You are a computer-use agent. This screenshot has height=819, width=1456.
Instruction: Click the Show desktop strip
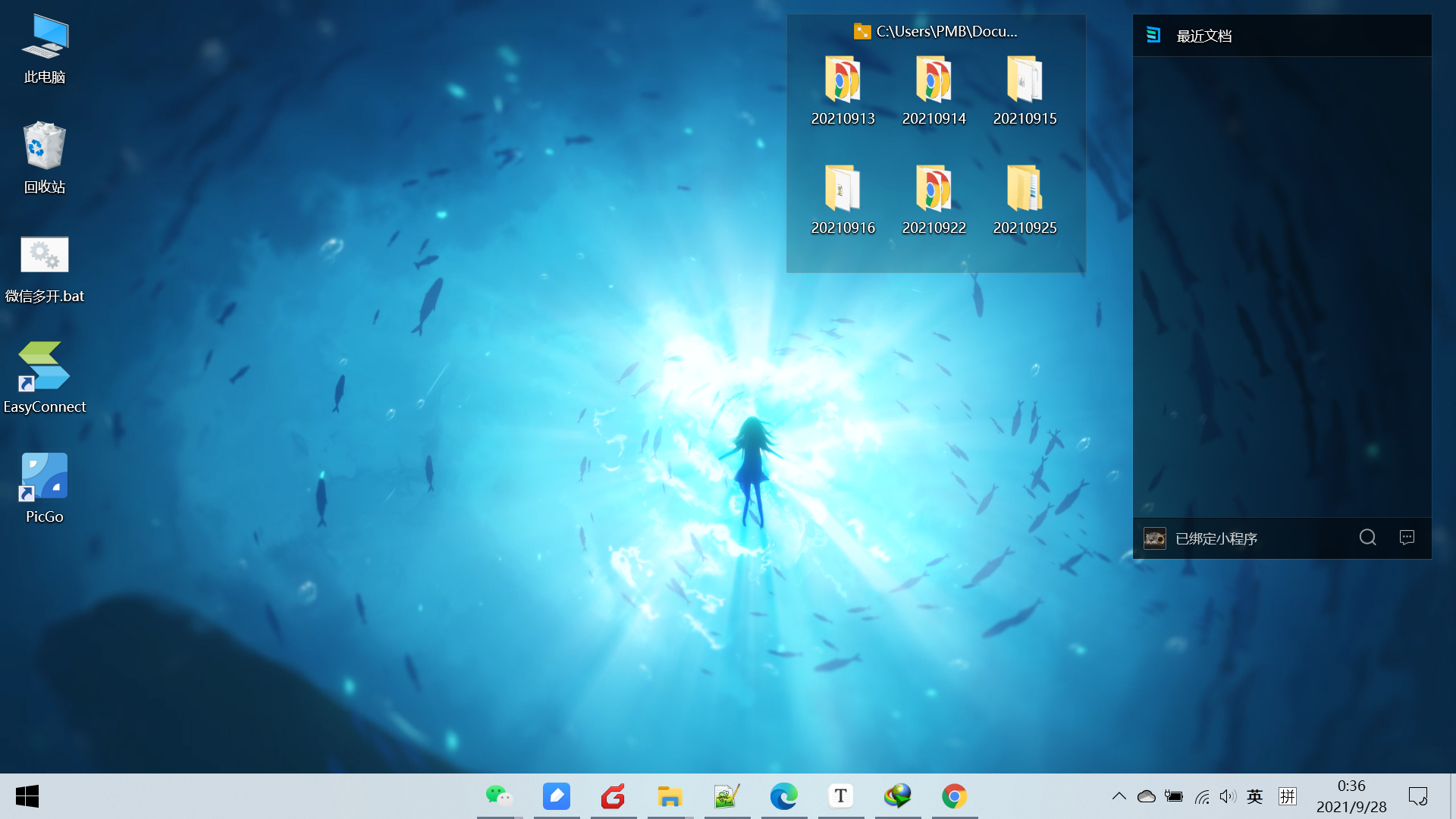[1453, 796]
